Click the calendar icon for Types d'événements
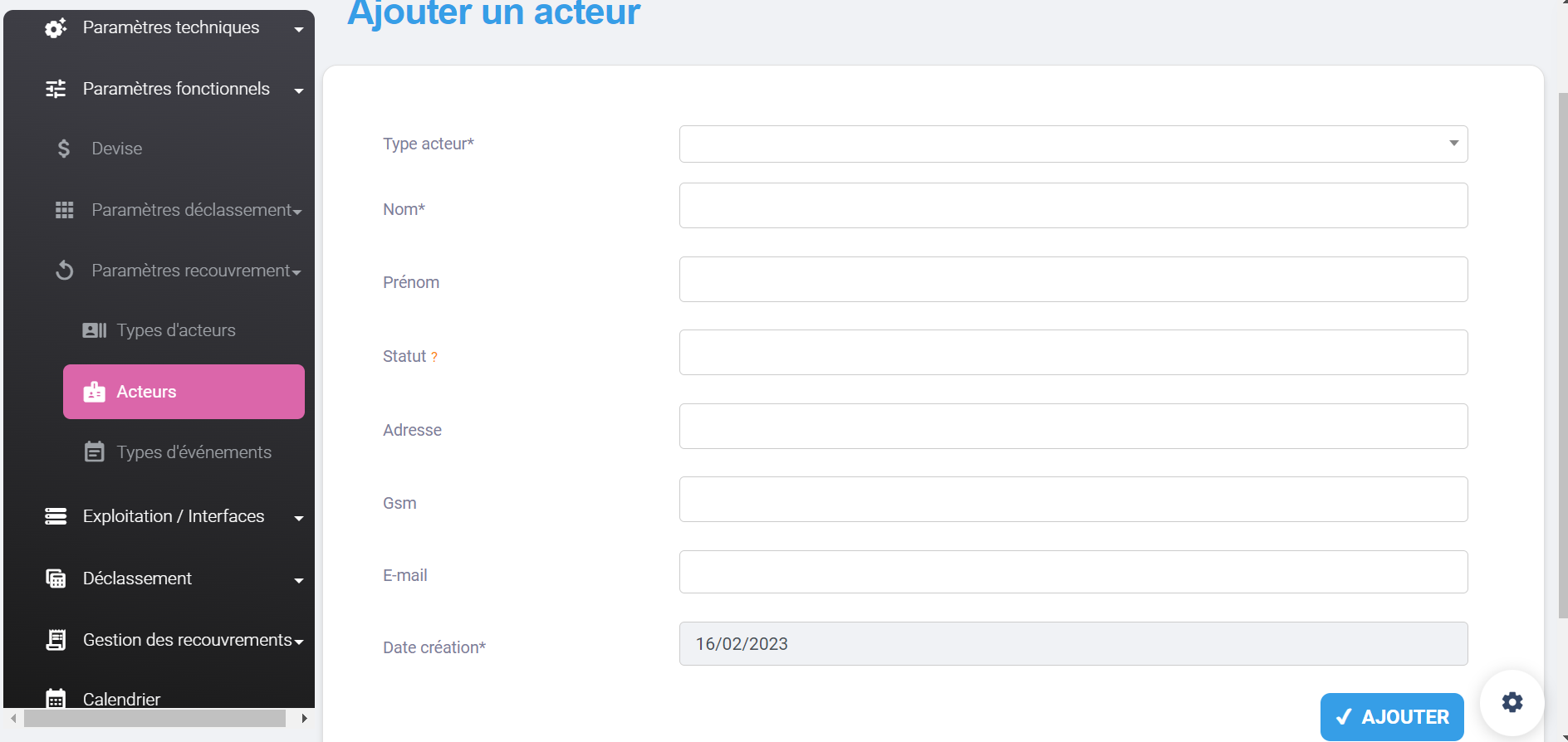 tap(94, 452)
